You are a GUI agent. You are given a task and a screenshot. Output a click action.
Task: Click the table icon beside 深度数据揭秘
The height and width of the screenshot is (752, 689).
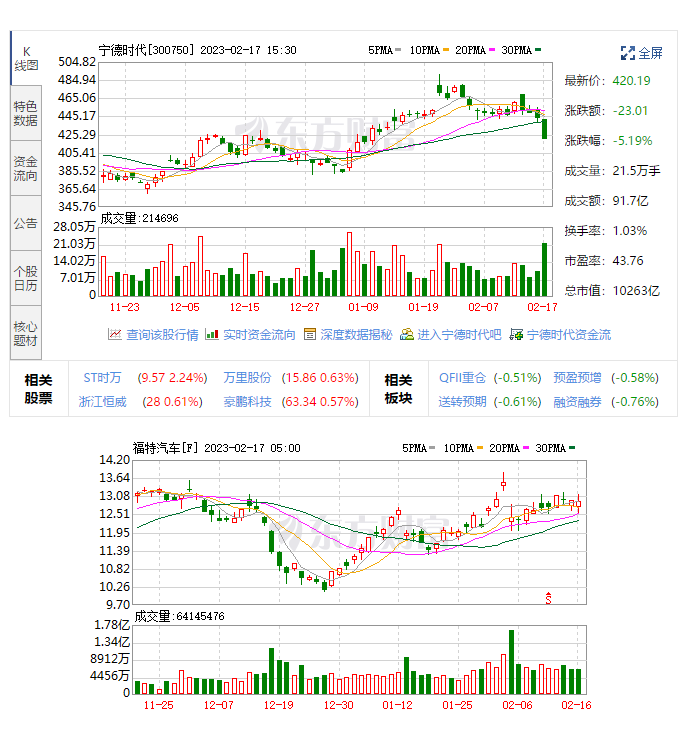tap(310, 334)
